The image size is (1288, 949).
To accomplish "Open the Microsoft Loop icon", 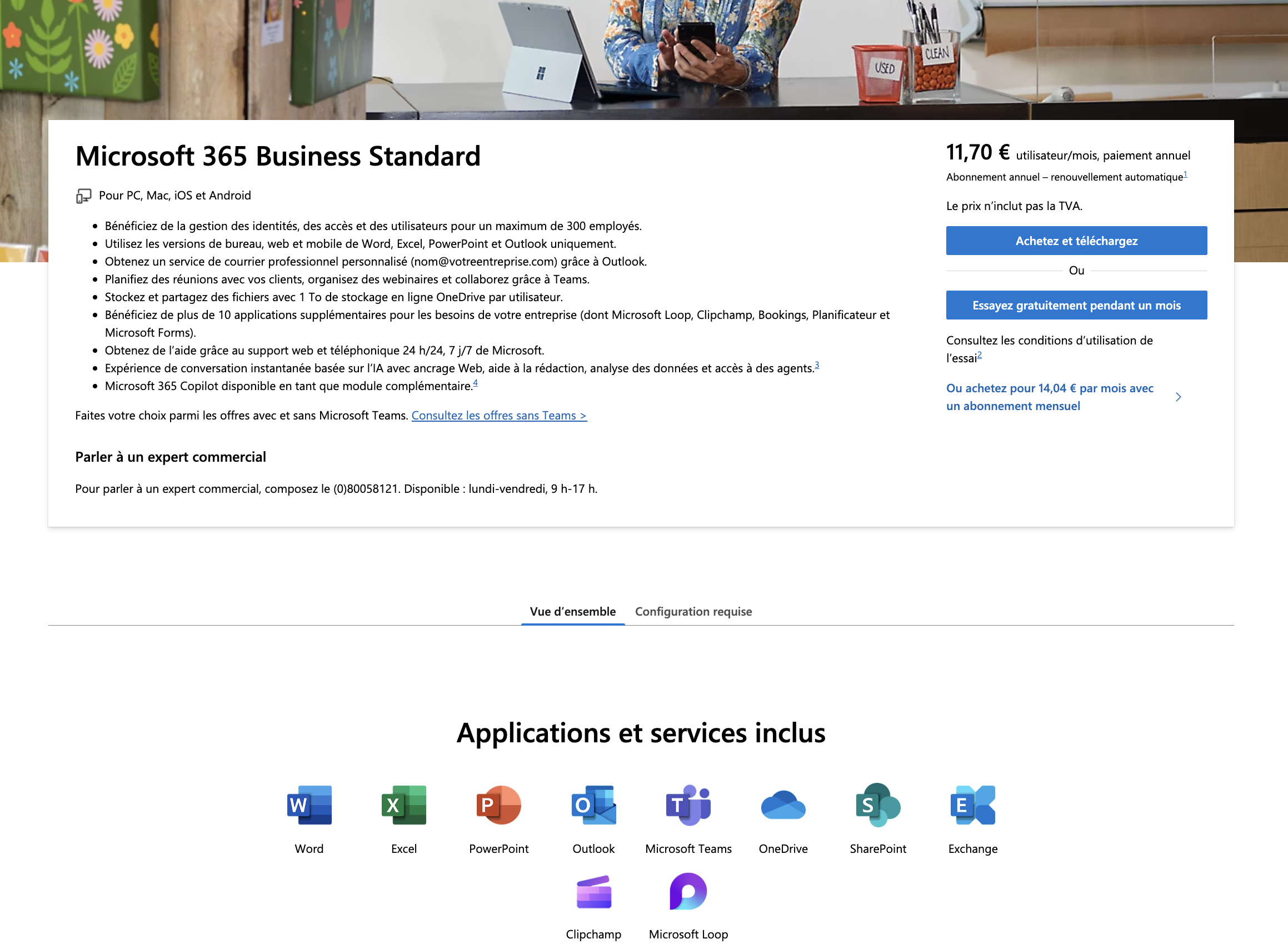I will point(688,892).
